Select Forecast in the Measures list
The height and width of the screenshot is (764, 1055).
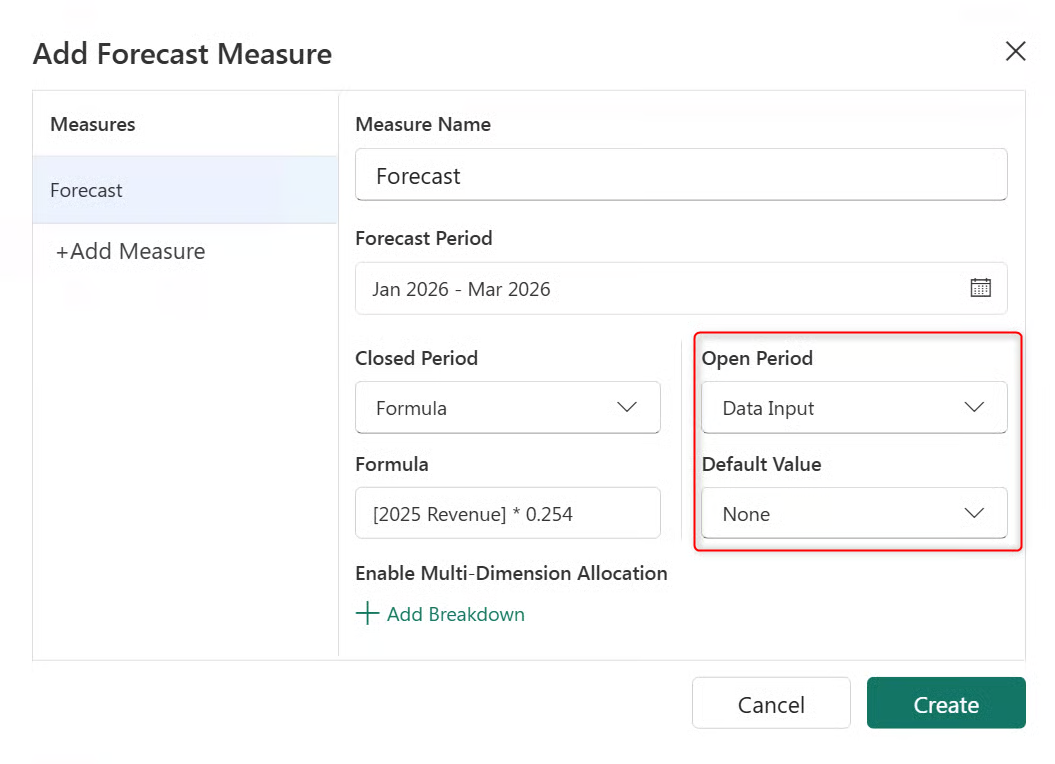pos(185,190)
